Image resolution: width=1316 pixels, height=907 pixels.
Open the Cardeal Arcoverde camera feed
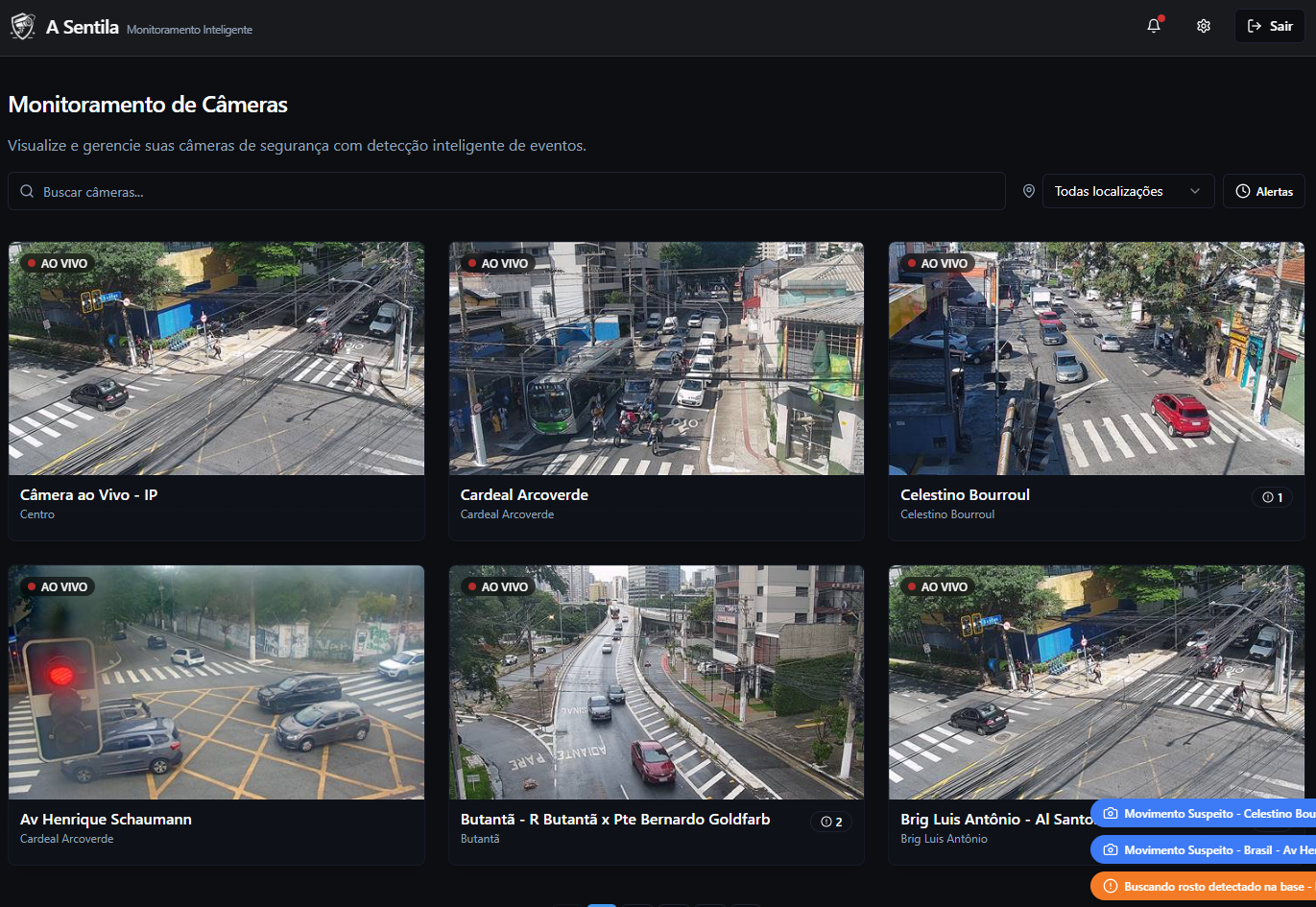click(x=656, y=359)
